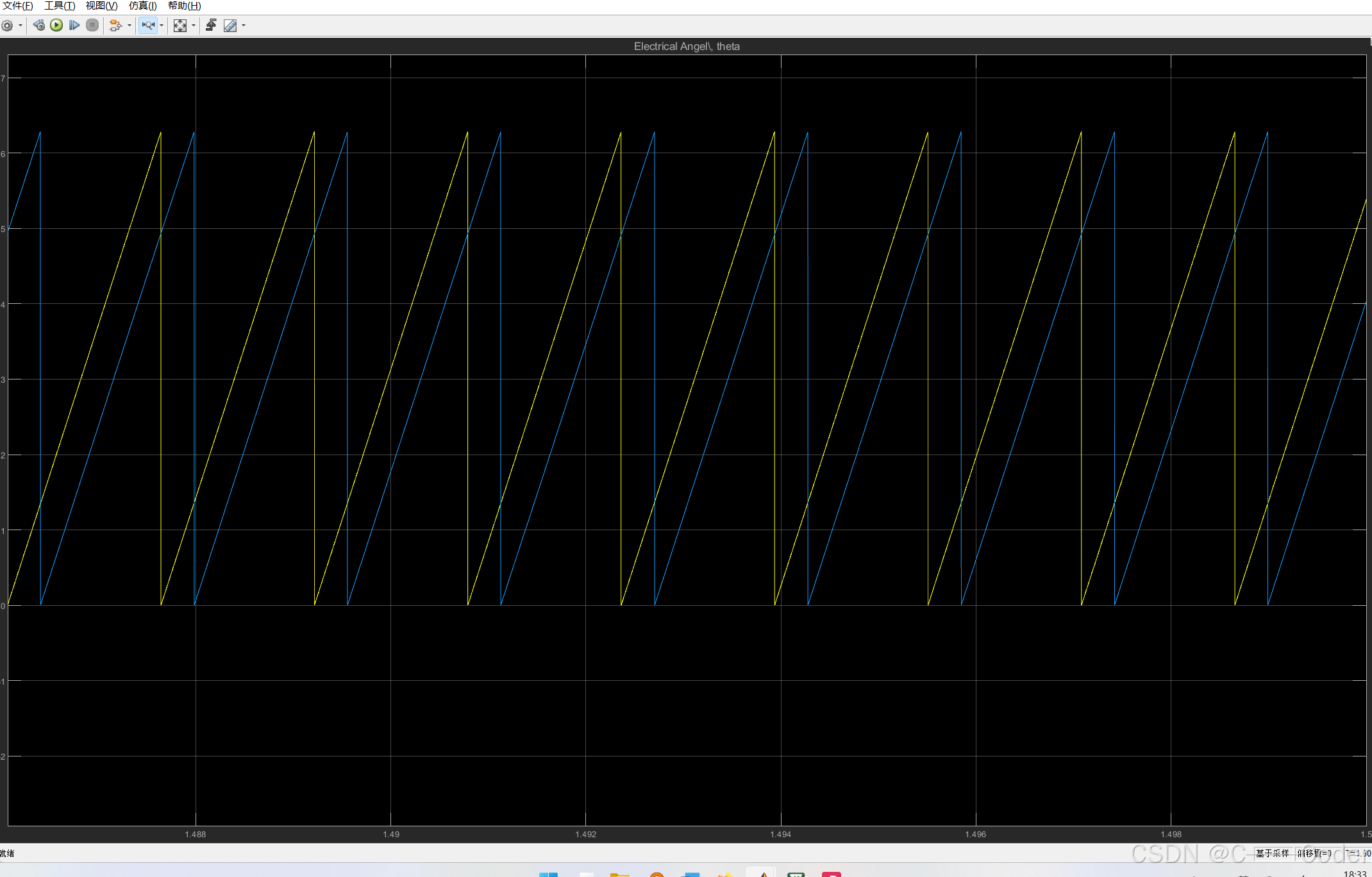Toggle the cursor measurements ruler icon
This screenshot has height=877, width=1372.
[x=230, y=26]
